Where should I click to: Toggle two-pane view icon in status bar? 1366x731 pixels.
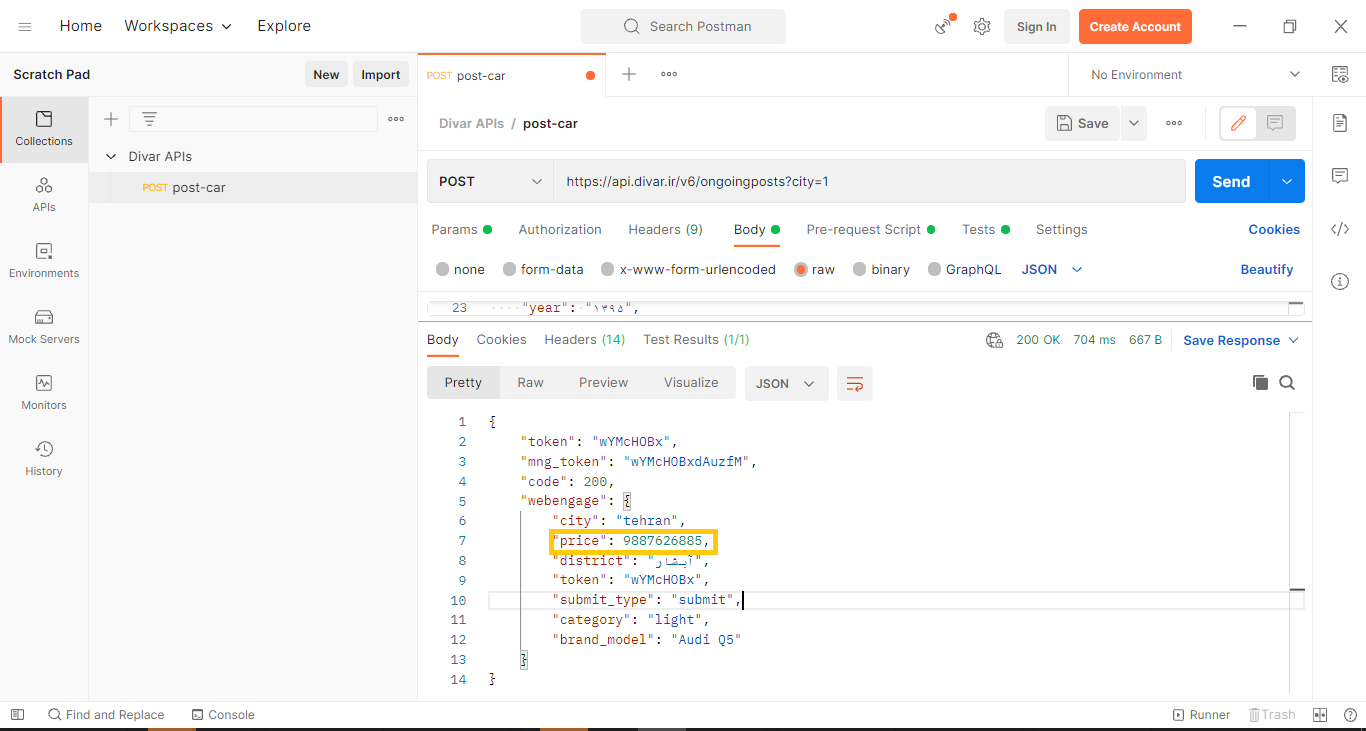1319,714
